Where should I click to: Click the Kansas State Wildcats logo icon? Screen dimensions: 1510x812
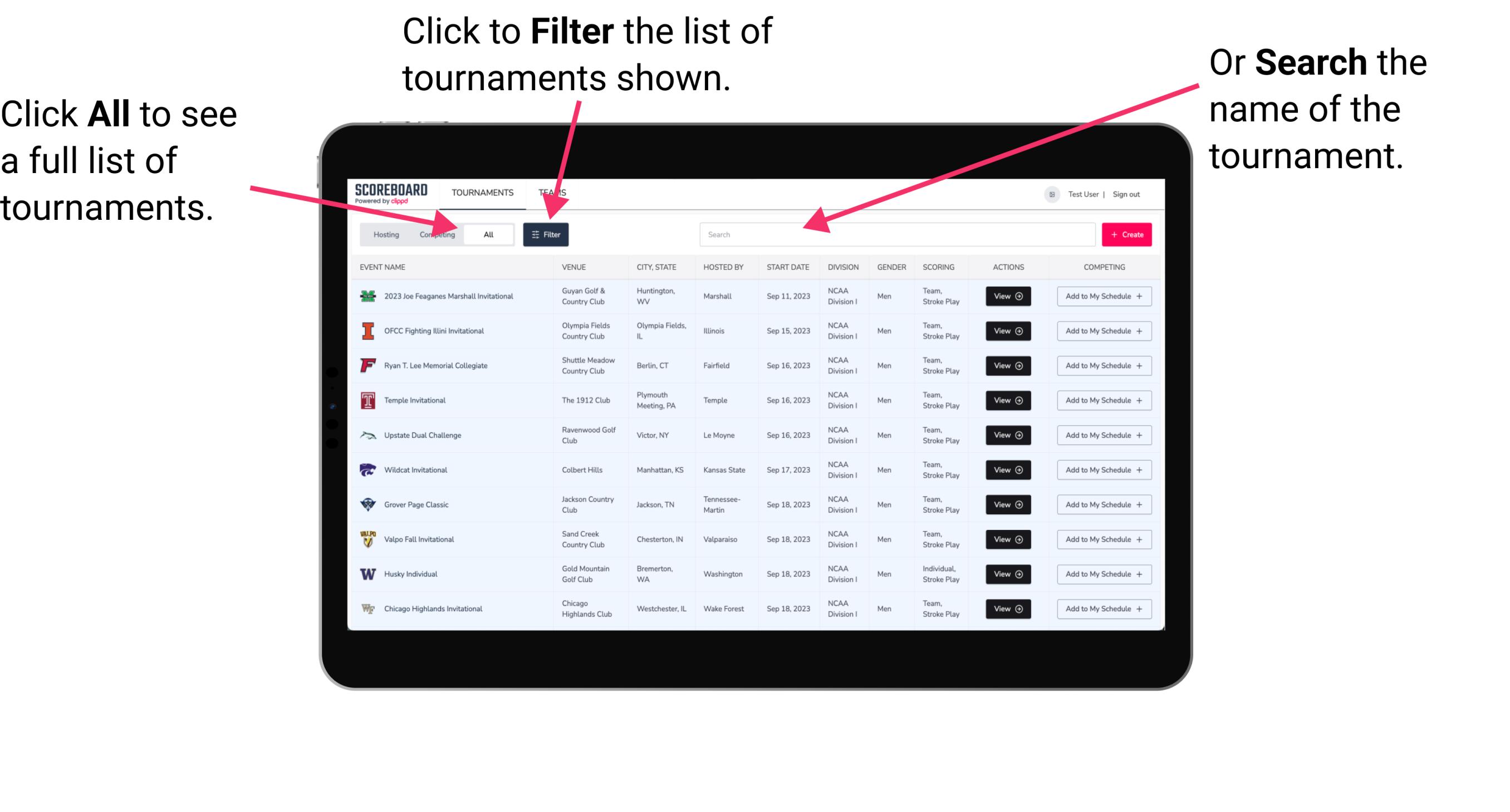(367, 470)
